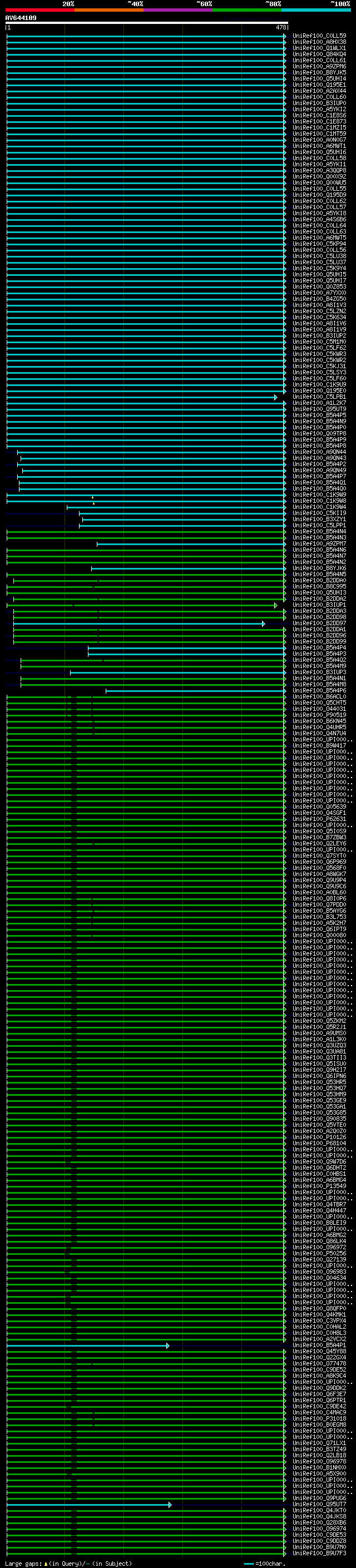Click the UniRef100_A4S6B6 label

tap(319, 219)
